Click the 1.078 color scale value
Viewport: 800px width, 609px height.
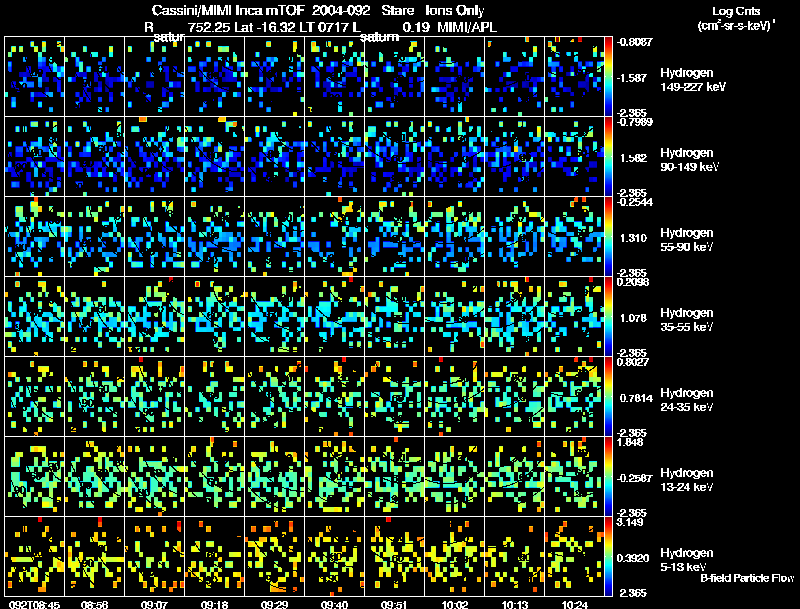click(x=633, y=318)
